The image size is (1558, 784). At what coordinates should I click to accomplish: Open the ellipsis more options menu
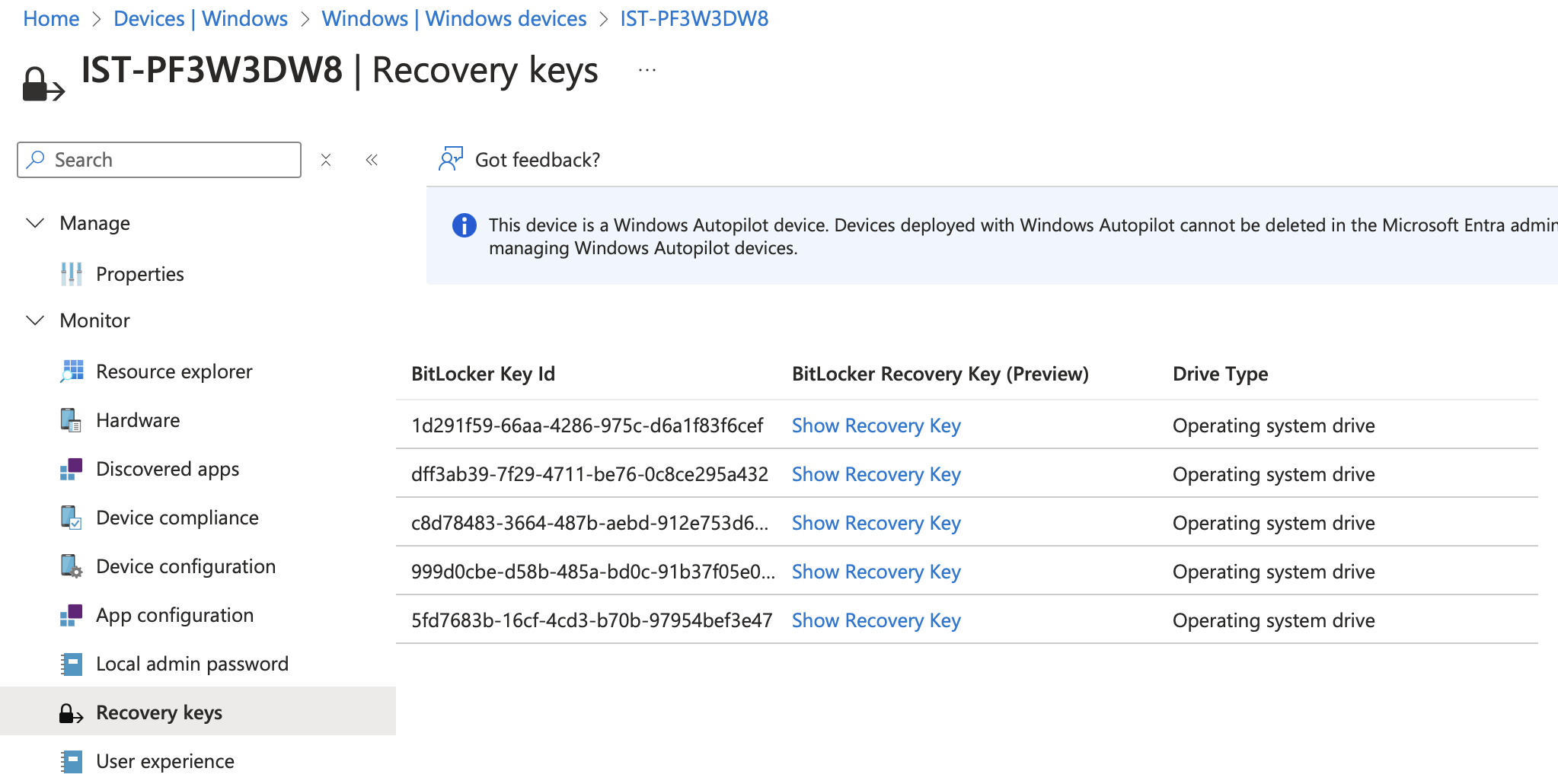click(x=647, y=70)
